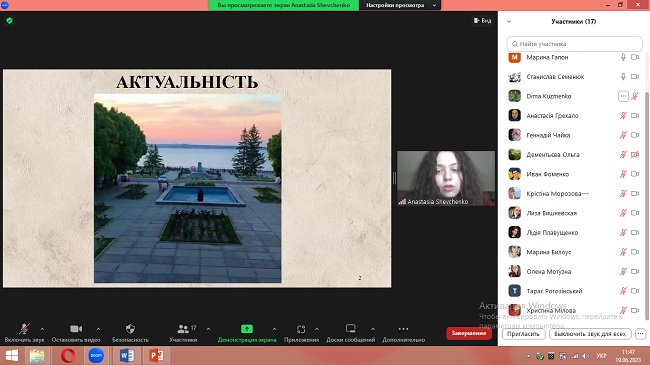Open the Participants panel icon

183,329
